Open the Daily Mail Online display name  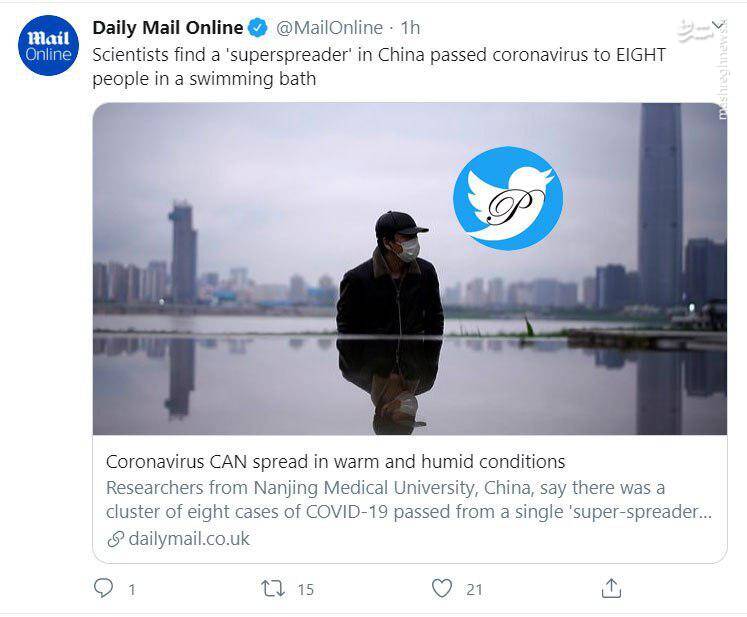coord(168,28)
